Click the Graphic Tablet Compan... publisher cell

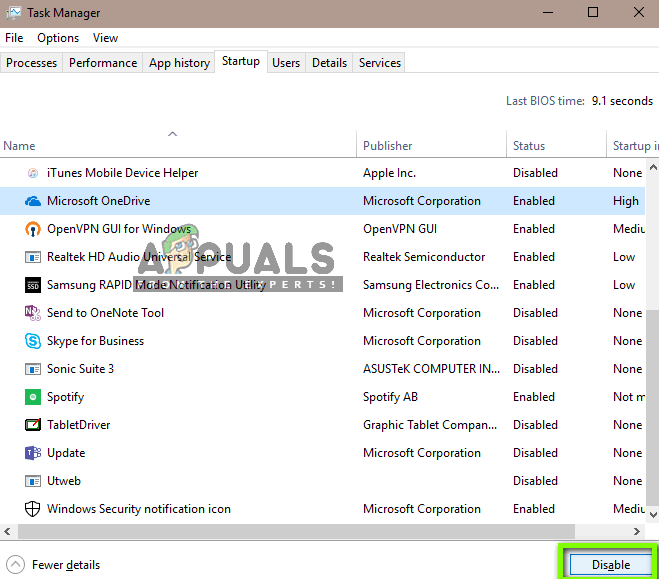(430, 425)
